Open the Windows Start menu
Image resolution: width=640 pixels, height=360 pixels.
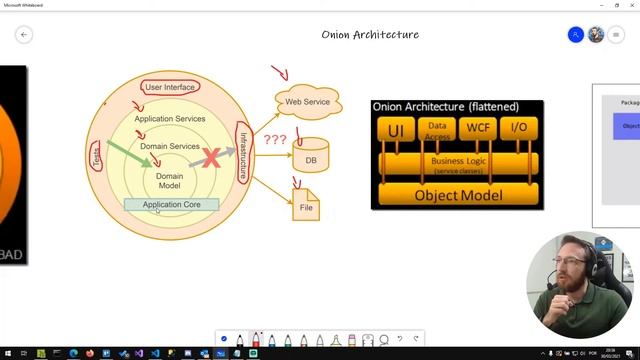click(x=7, y=353)
